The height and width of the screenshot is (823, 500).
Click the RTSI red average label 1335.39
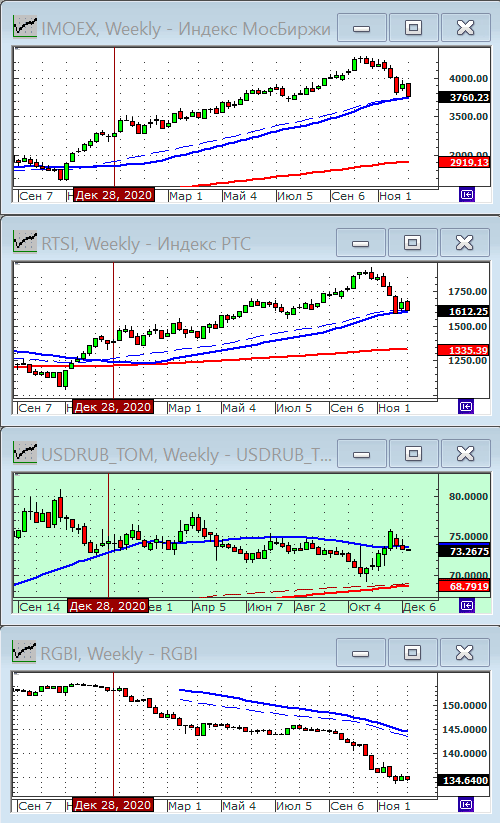pyautogui.click(x=463, y=350)
